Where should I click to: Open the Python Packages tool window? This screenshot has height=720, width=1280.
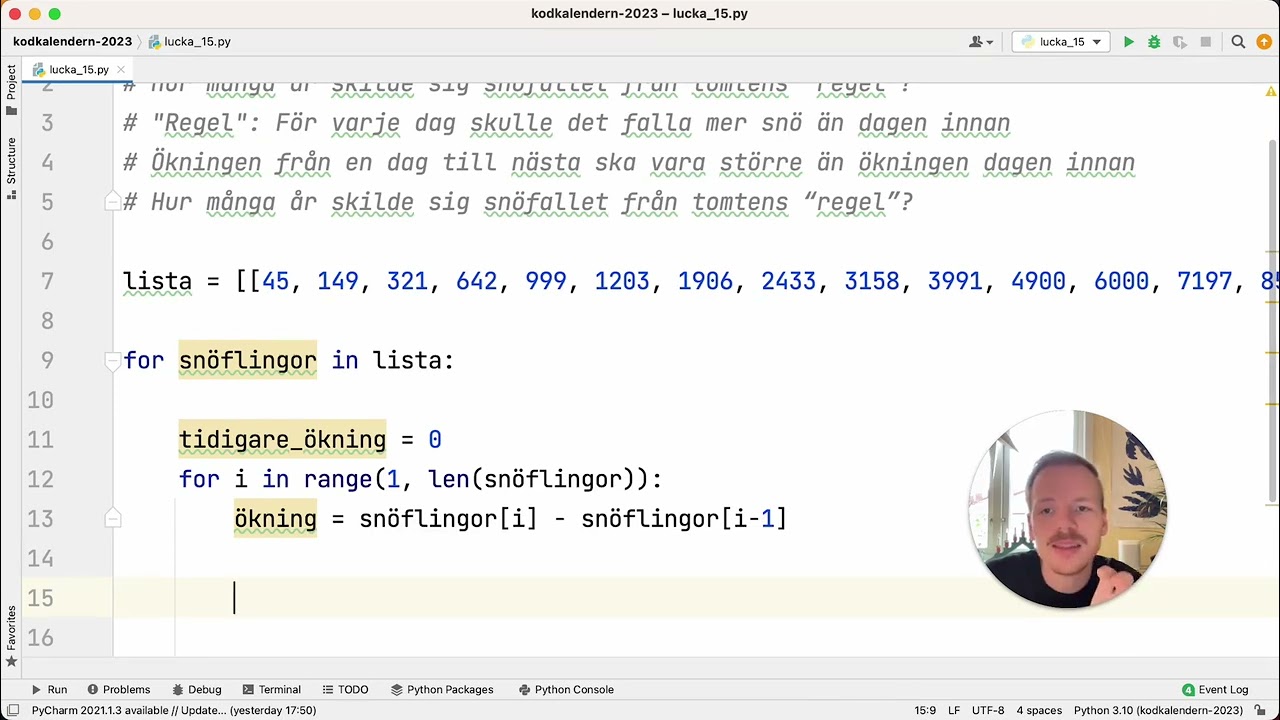442,690
